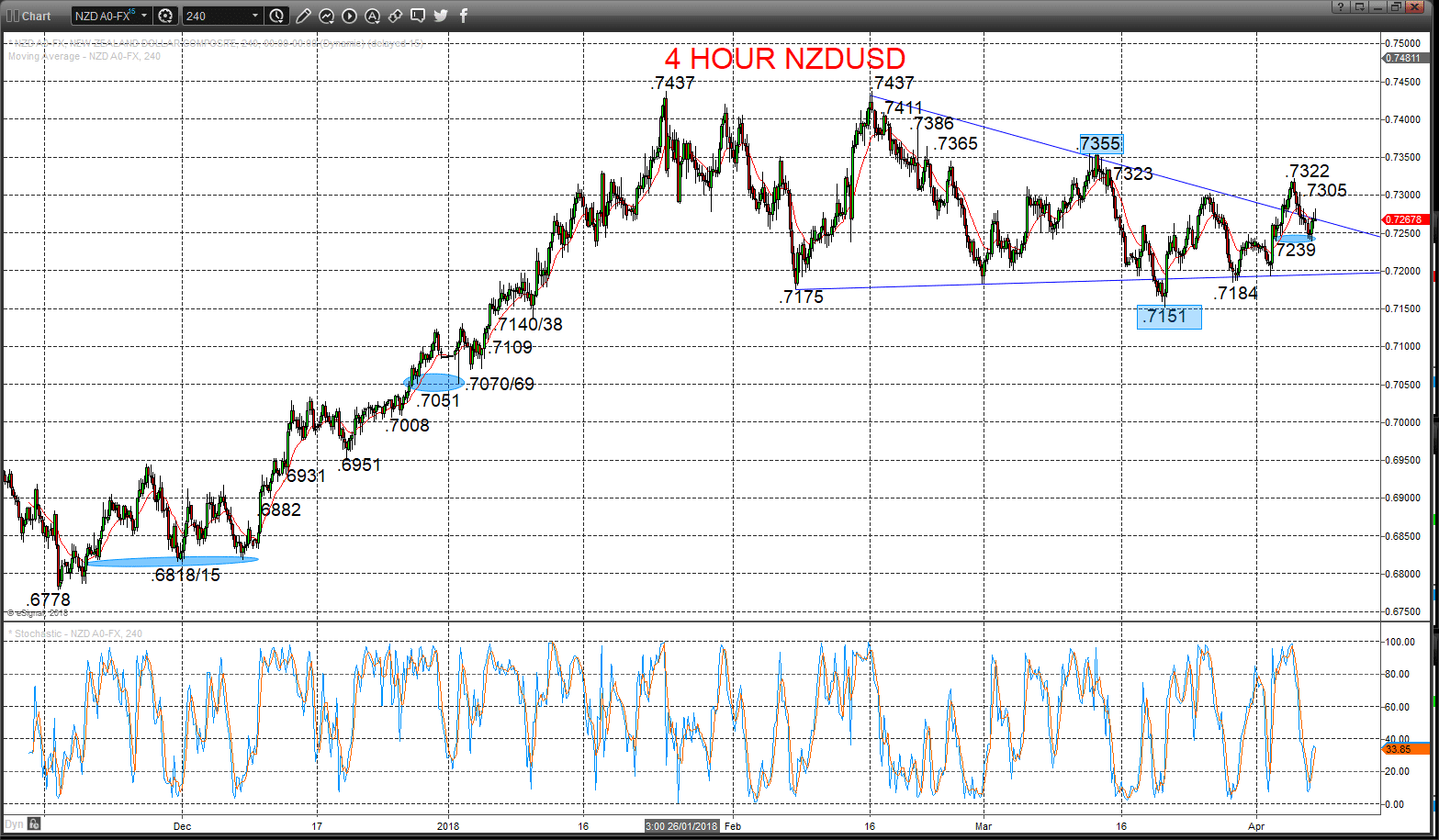The width and height of the screenshot is (1439, 840).
Task: Click the .6951 annotation label
Action: pyautogui.click(x=359, y=465)
